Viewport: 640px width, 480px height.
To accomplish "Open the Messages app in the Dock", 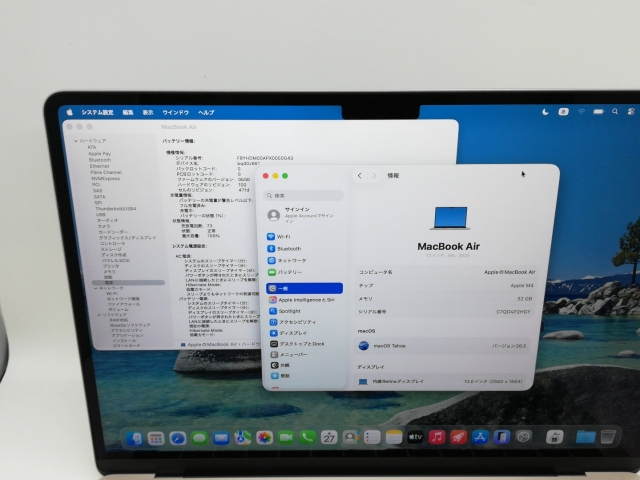I will [199, 438].
